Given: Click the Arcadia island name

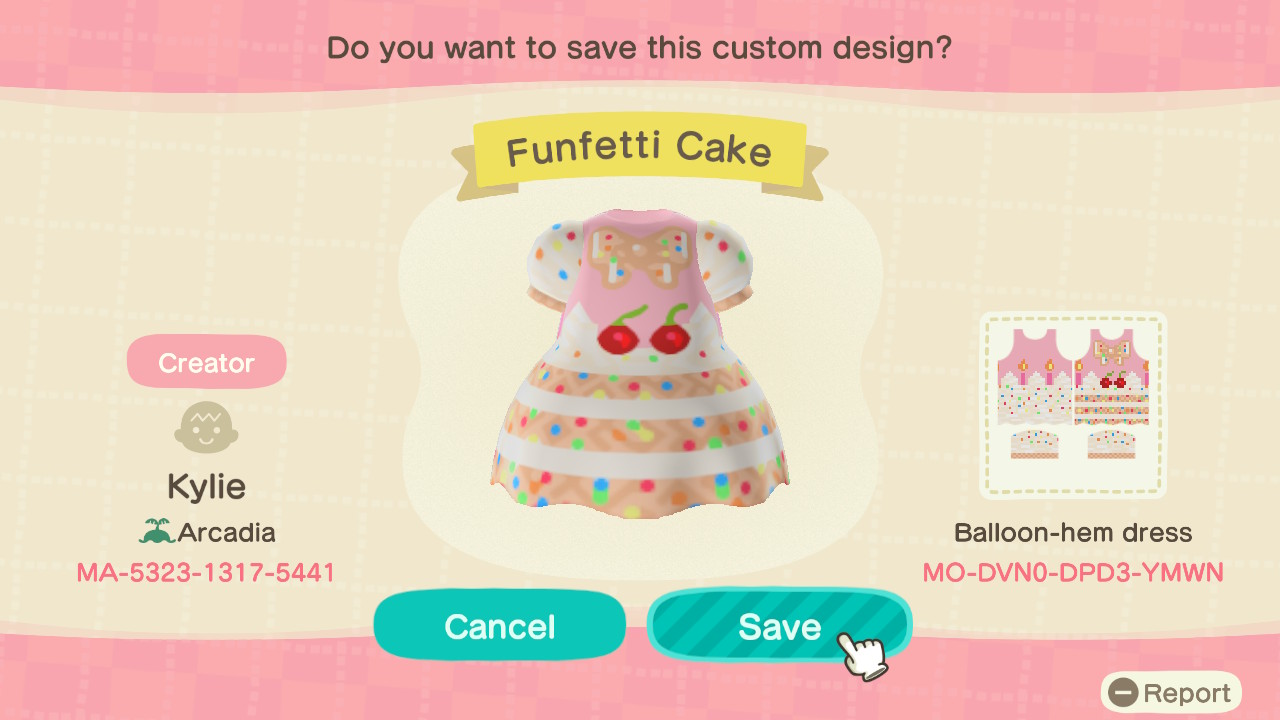Looking at the screenshot, I should tap(227, 532).
